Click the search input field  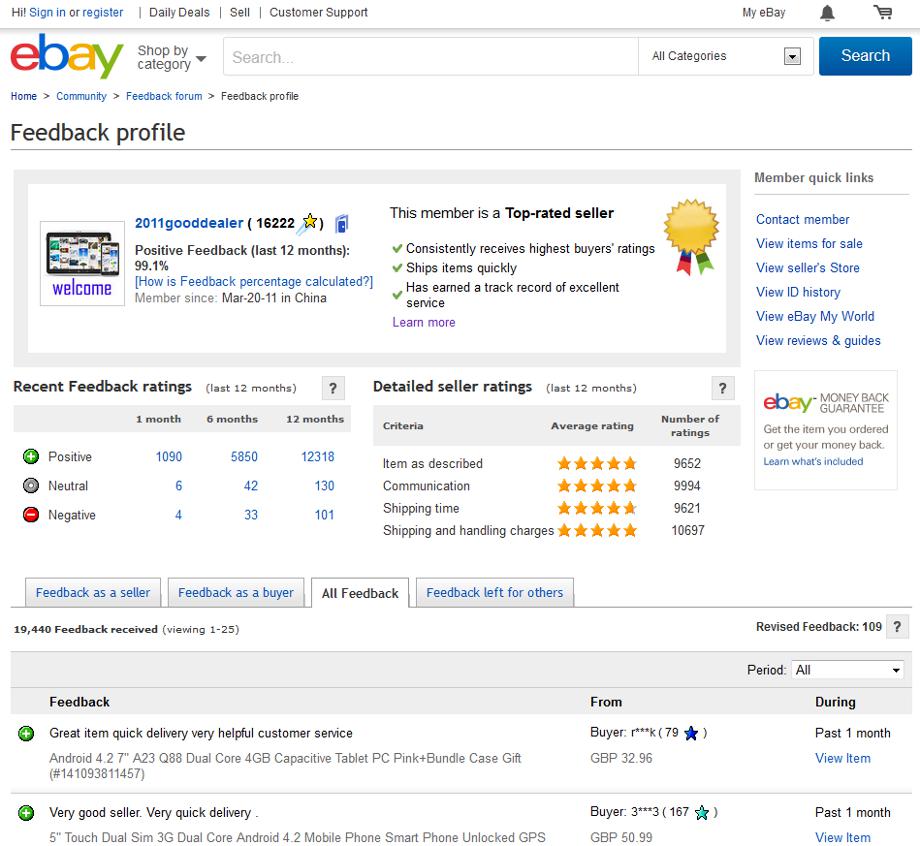pyautogui.click(x=431, y=57)
